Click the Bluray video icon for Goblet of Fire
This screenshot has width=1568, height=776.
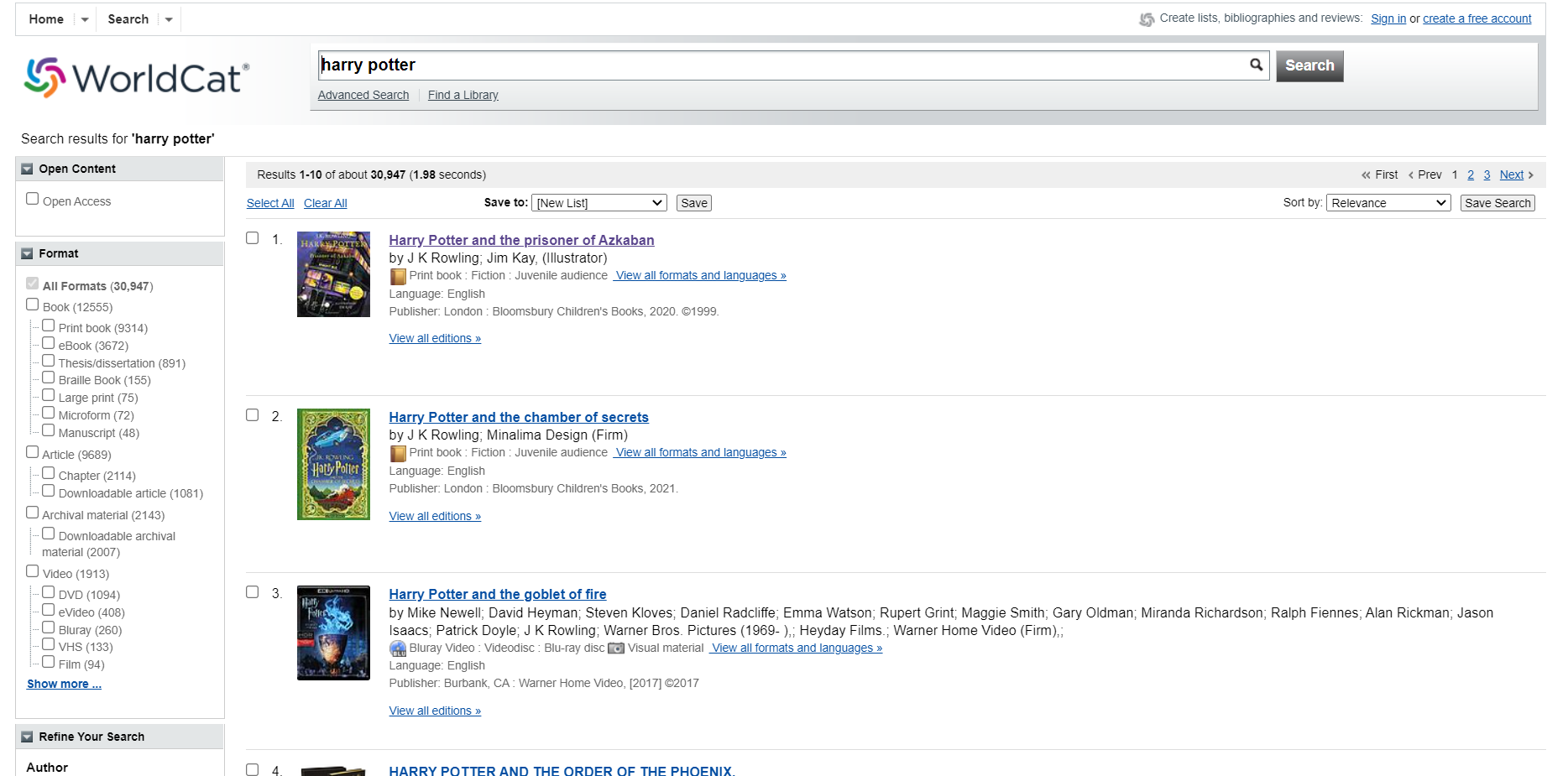click(x=398, y=648)
